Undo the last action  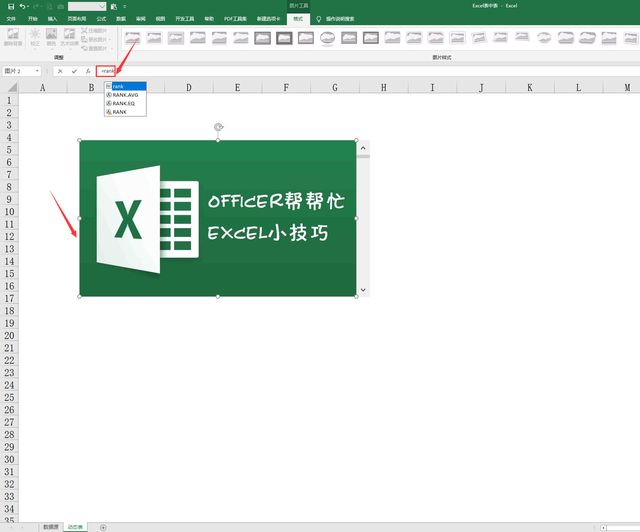coord(22,6)
